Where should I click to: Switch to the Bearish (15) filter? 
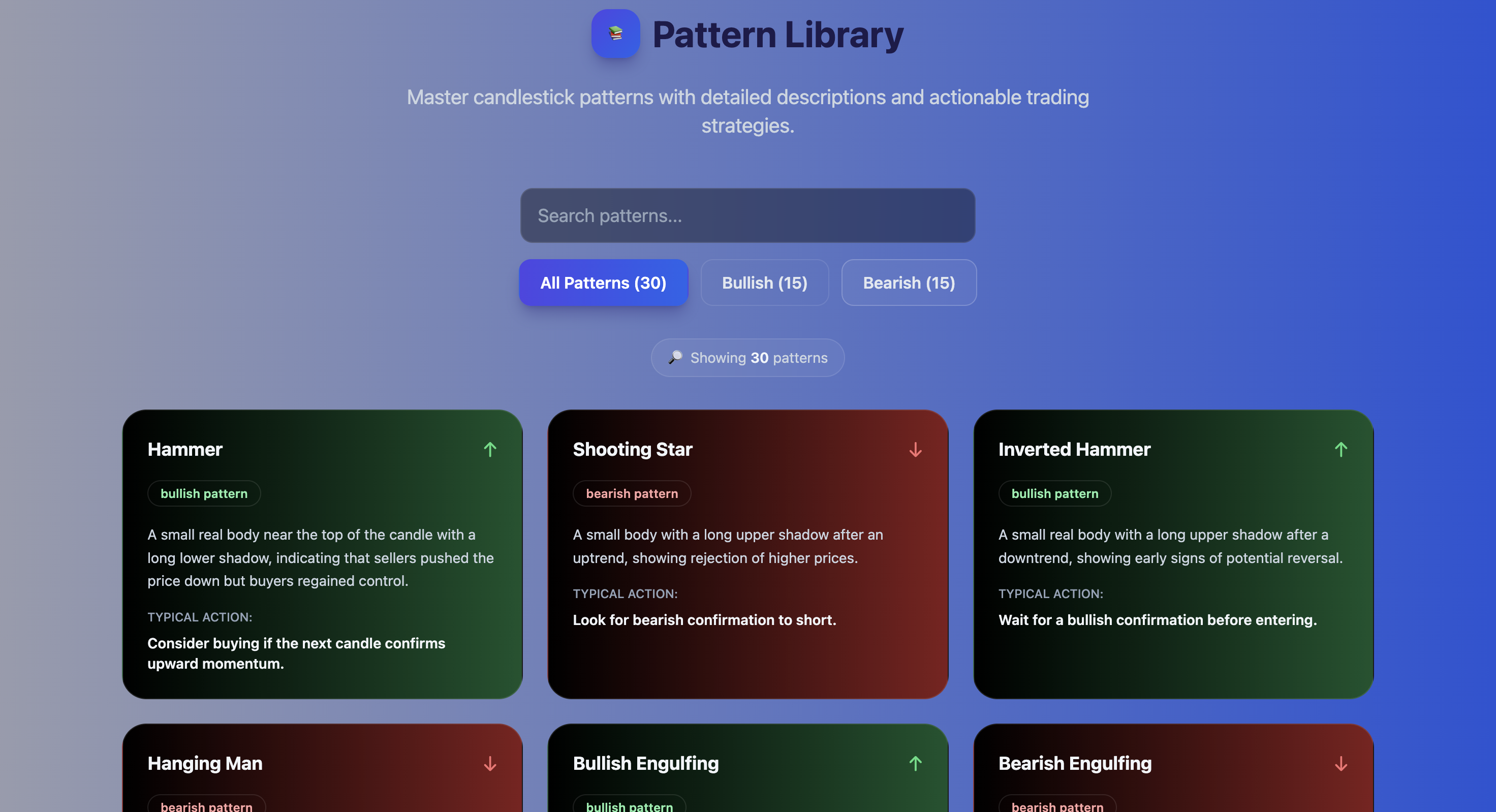pos(908,283)
